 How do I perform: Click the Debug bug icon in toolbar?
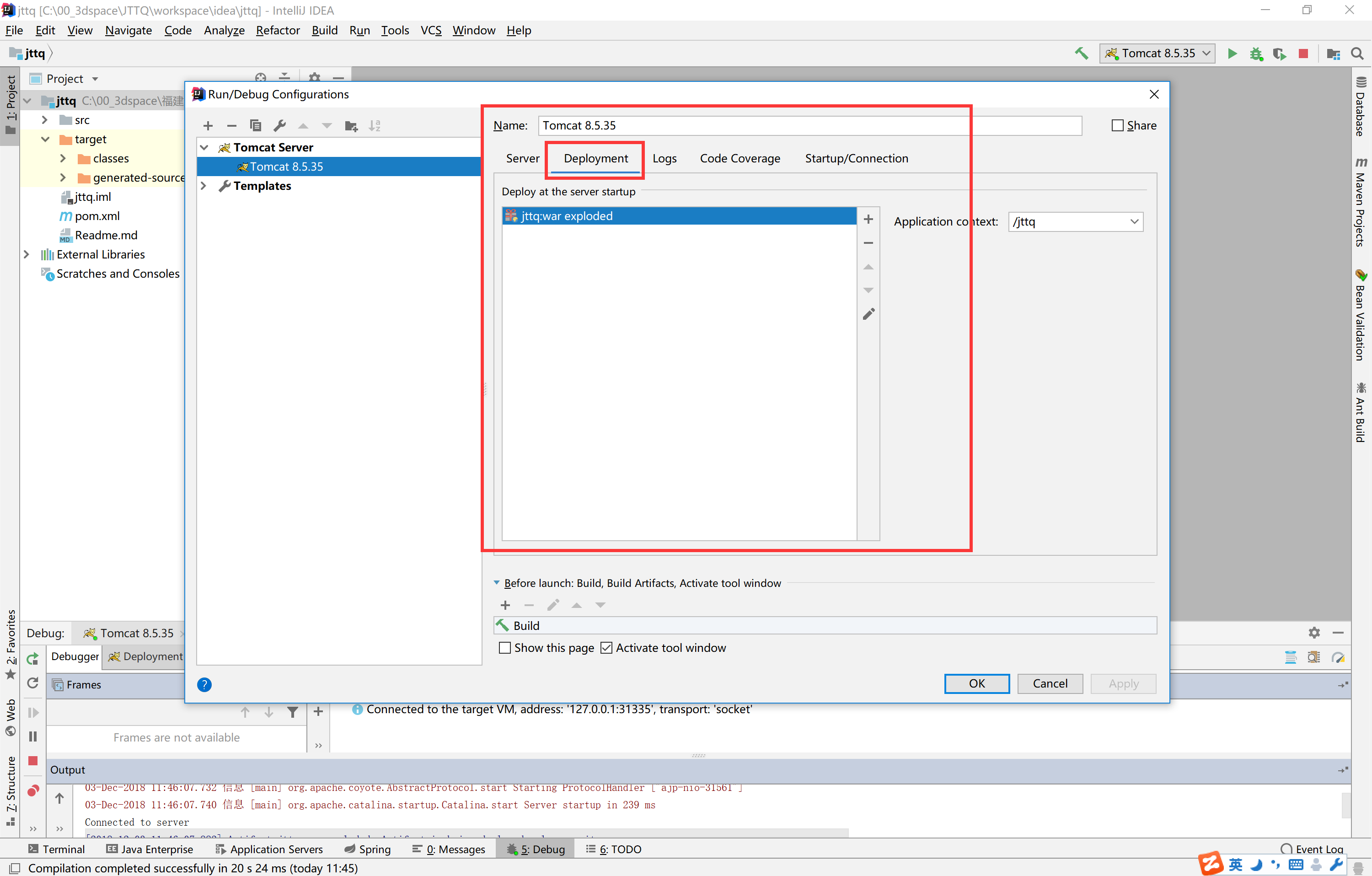(1256, 54)
